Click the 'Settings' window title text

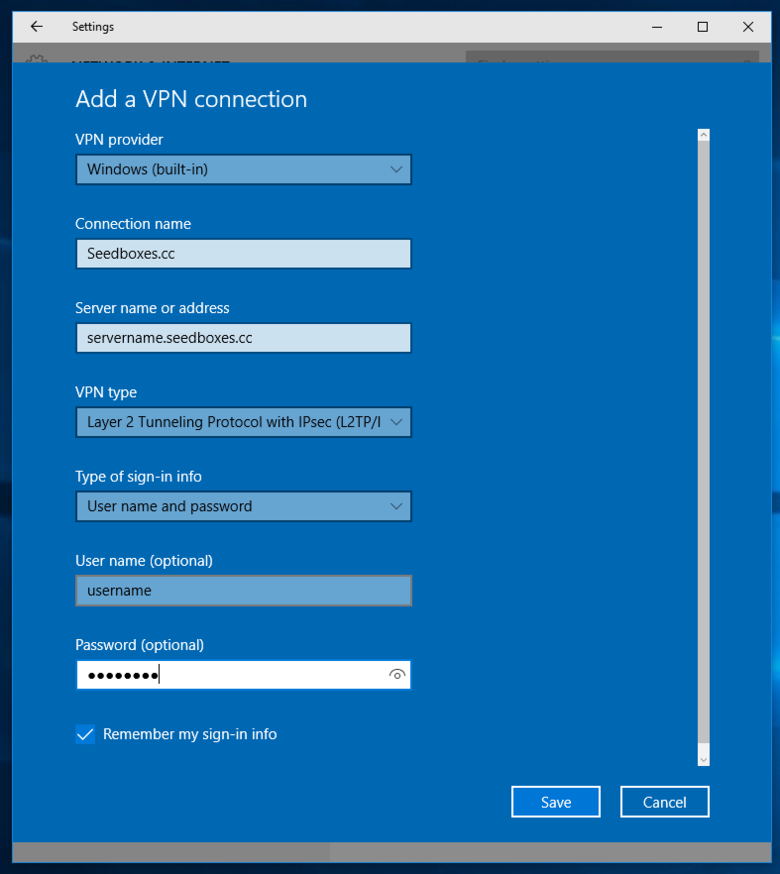pos(93,27)
